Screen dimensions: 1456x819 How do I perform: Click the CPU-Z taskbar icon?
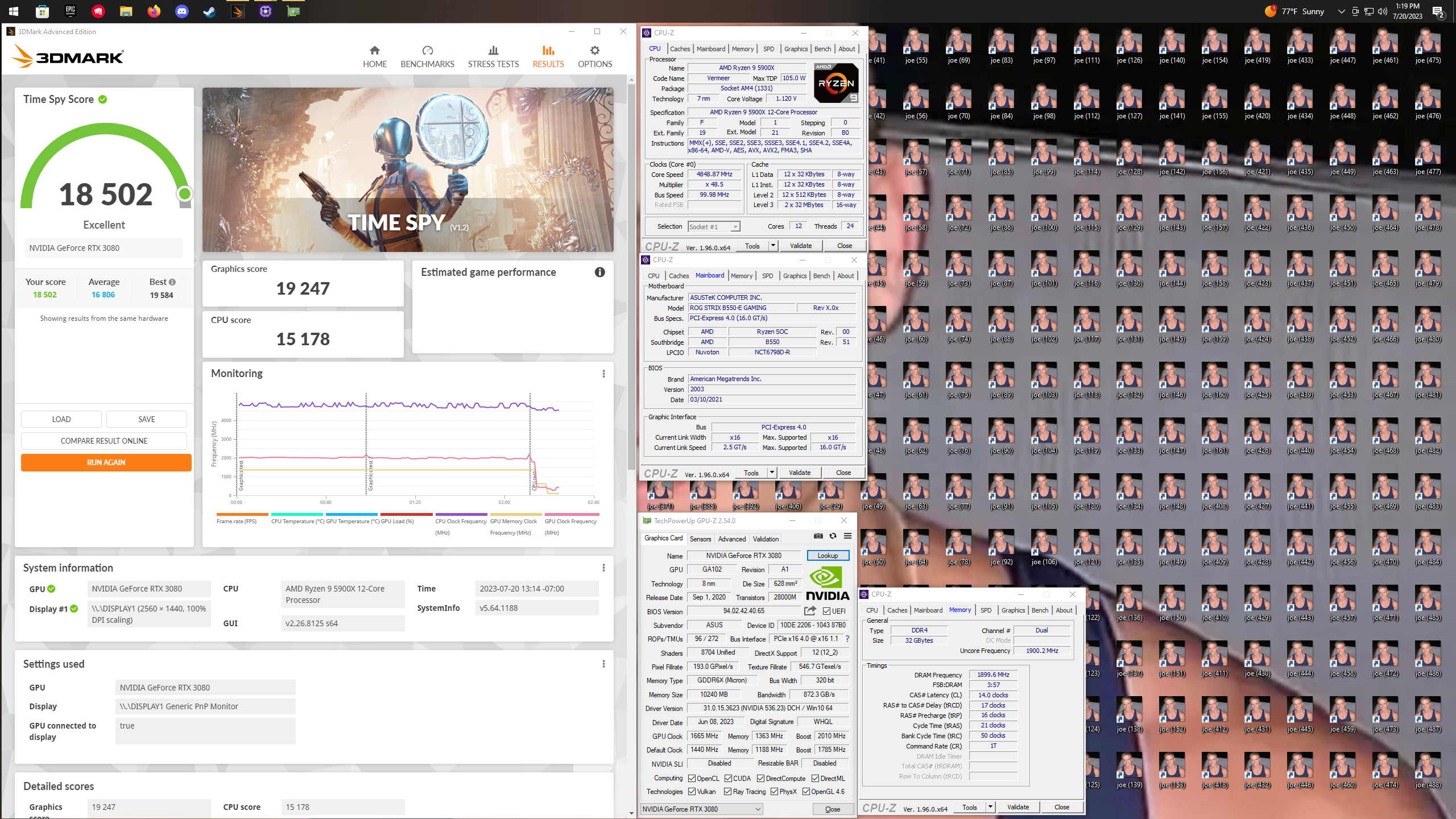coord(266,11)
